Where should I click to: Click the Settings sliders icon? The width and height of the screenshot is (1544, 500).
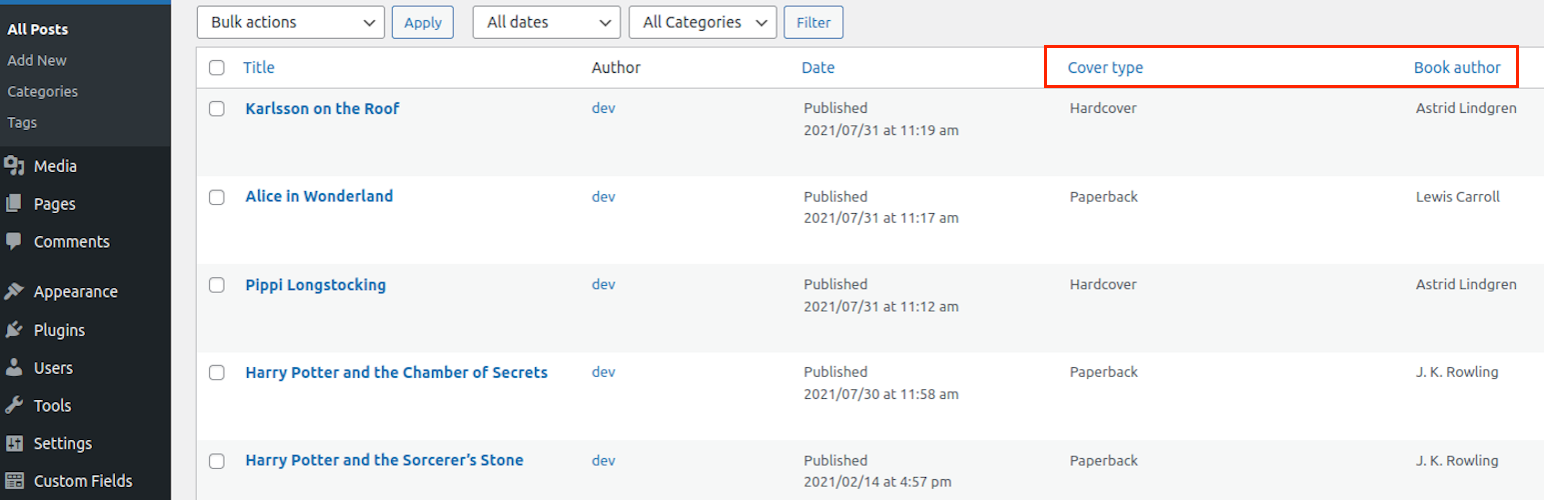click(14, 443)
